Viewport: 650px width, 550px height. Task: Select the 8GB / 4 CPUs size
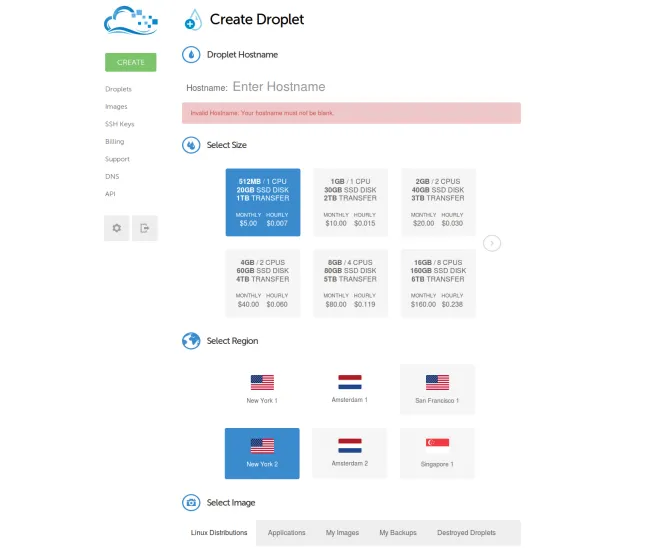pos(350,283)
